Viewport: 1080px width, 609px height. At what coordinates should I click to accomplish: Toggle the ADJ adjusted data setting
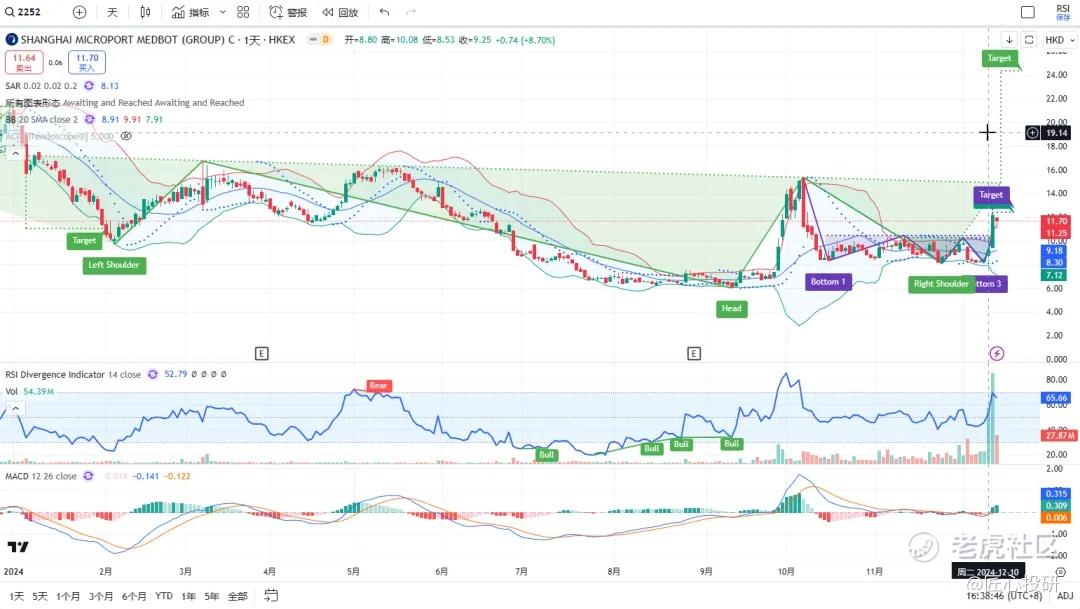point(1065,596)
